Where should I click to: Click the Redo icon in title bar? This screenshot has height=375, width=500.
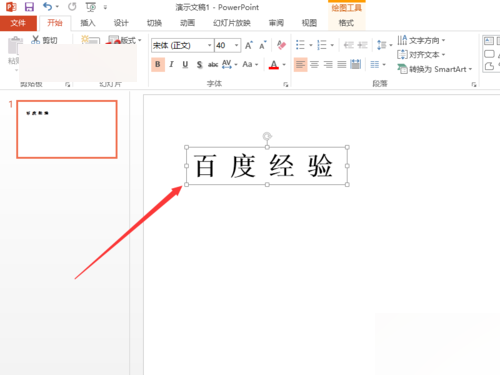click(72, 7)
